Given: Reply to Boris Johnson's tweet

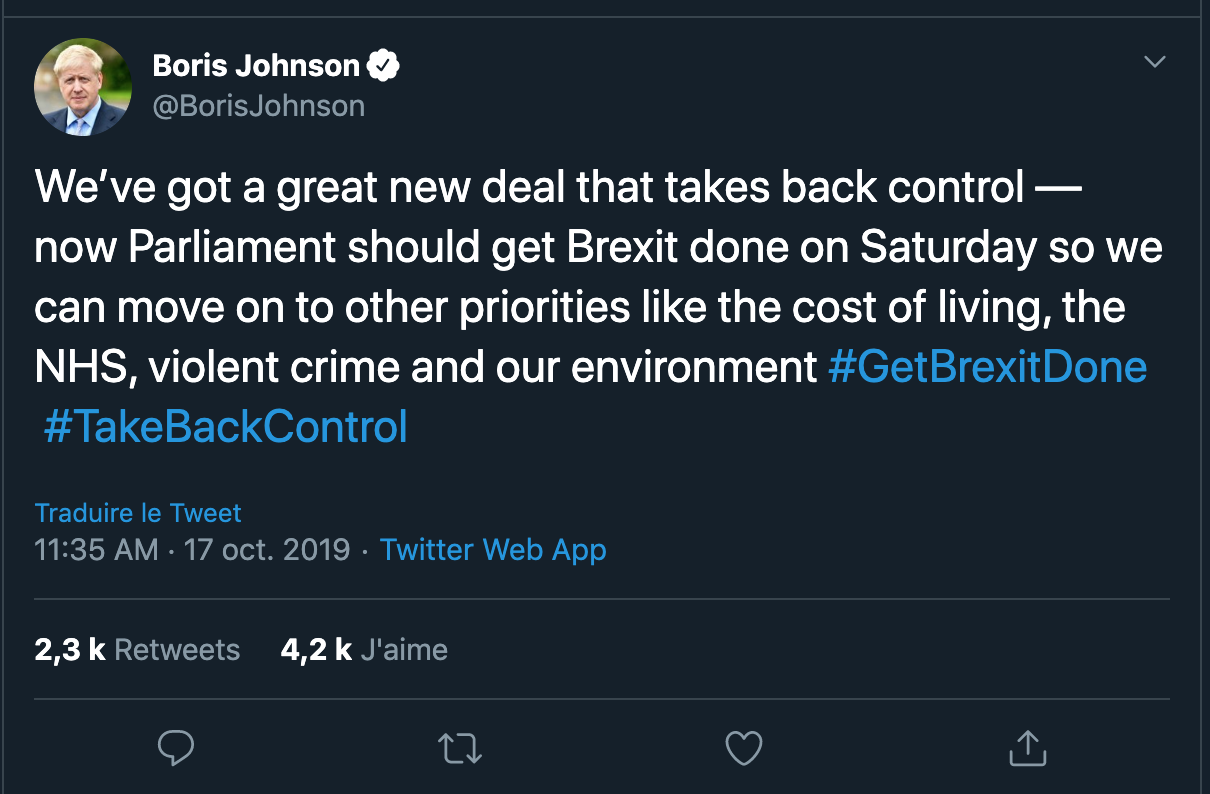Looking at the screenshot, I should click(176, 748).
